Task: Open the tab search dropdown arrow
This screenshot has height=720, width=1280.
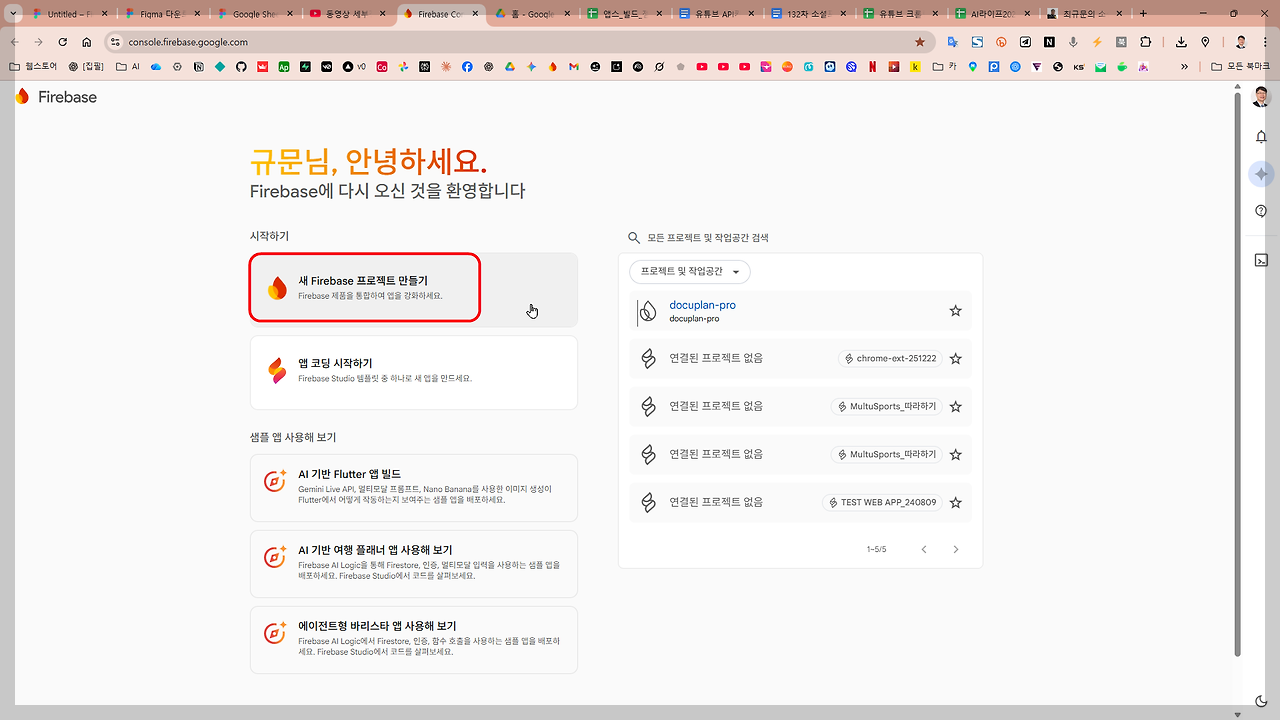Action: tap(13, 14)
